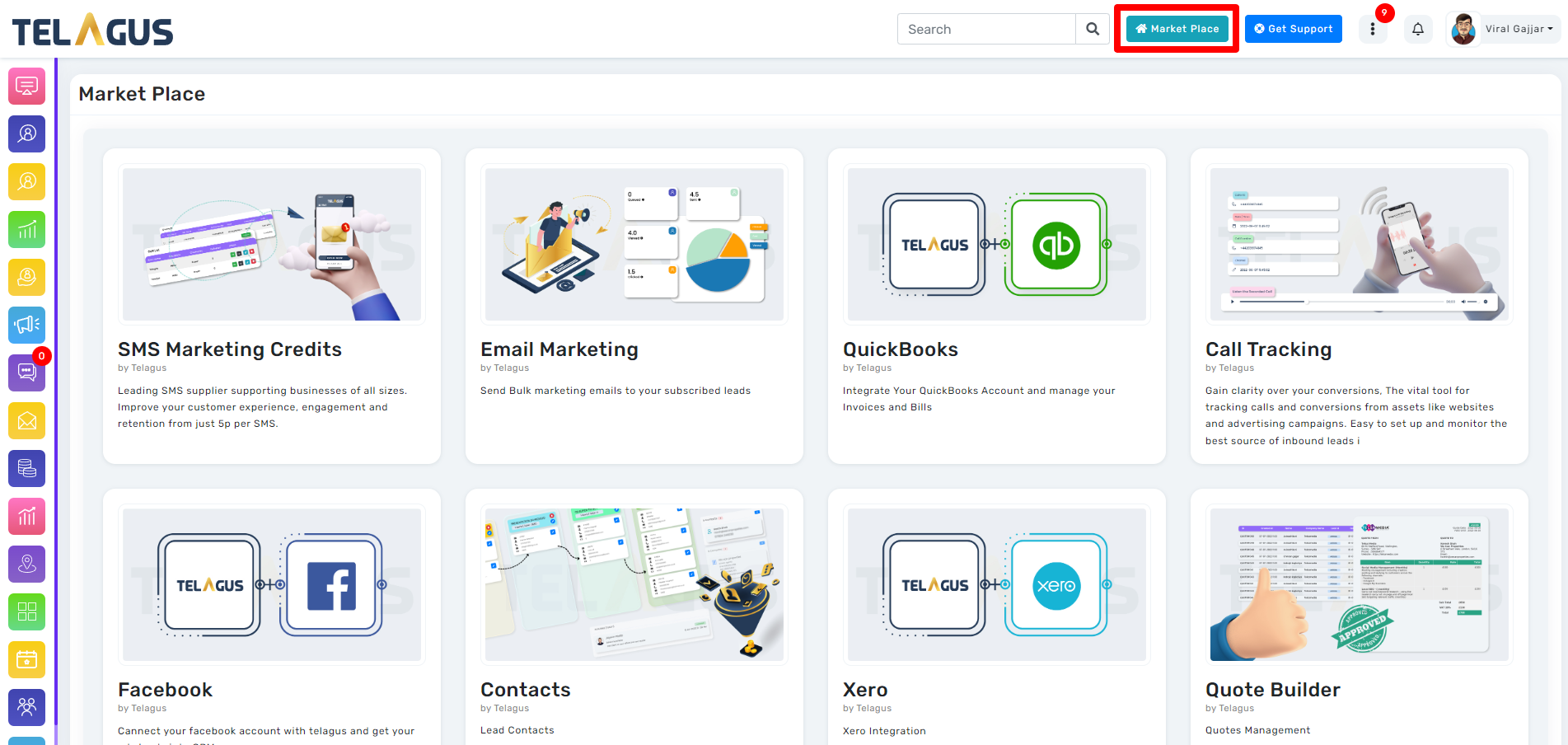Image resolution: width=1568 pixels, height=745 pixels.
Task: Click the QuickBooks title
Action: [901, 349]
